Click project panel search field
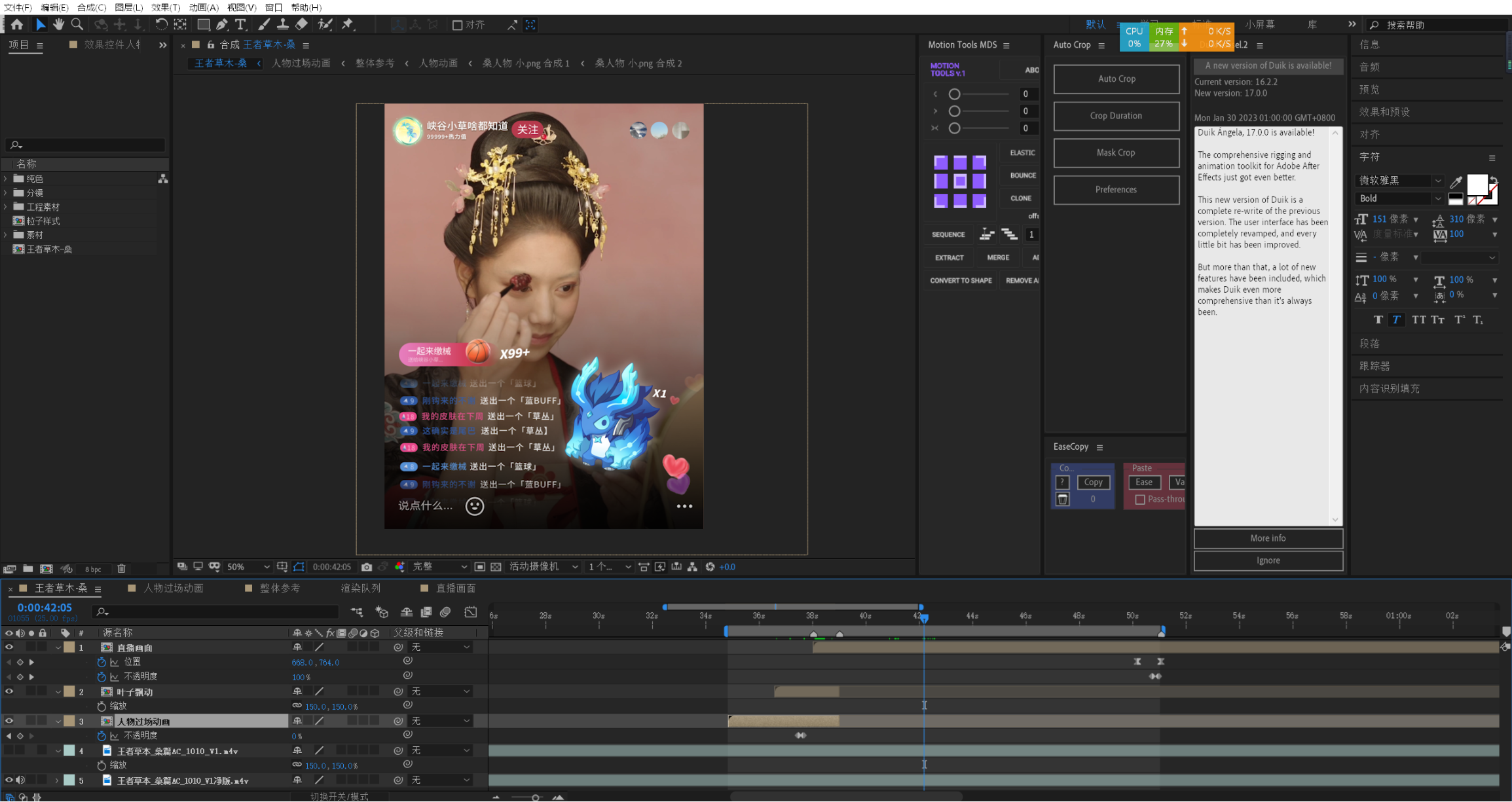 point(85,145)
